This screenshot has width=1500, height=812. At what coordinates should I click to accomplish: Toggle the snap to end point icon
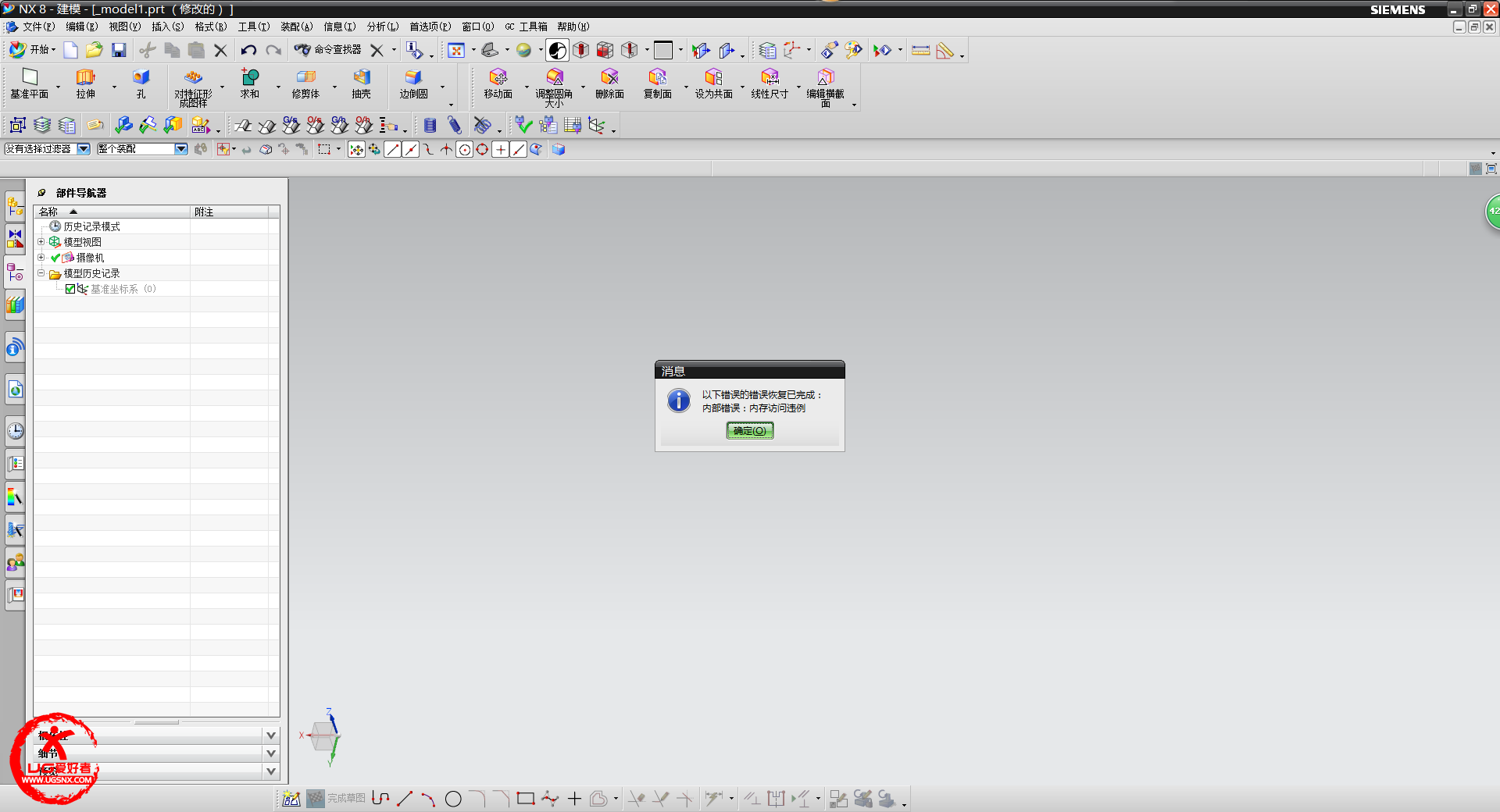pos(392,149)
